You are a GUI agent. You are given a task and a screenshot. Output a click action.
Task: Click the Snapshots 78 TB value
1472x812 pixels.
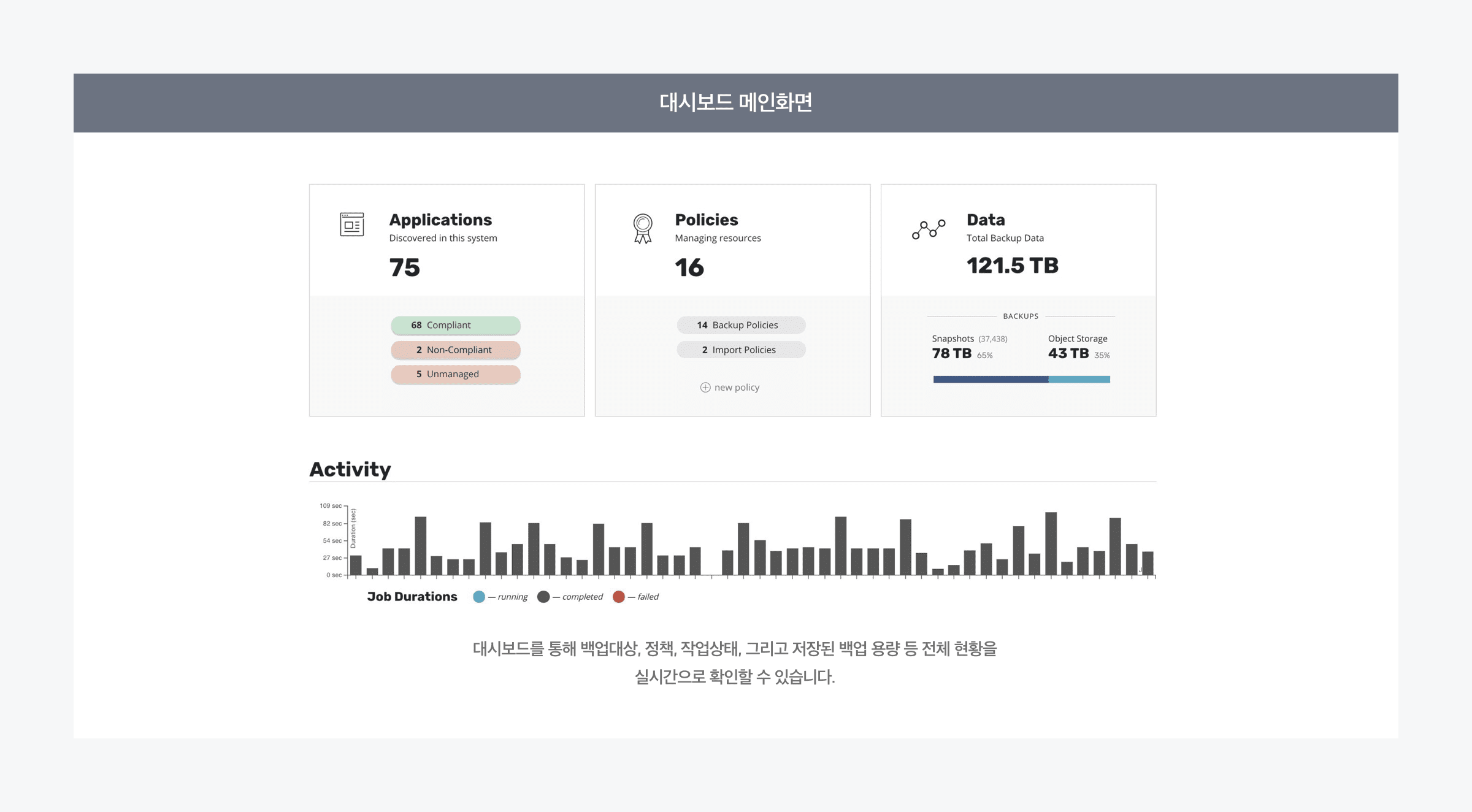click(952, 353)
